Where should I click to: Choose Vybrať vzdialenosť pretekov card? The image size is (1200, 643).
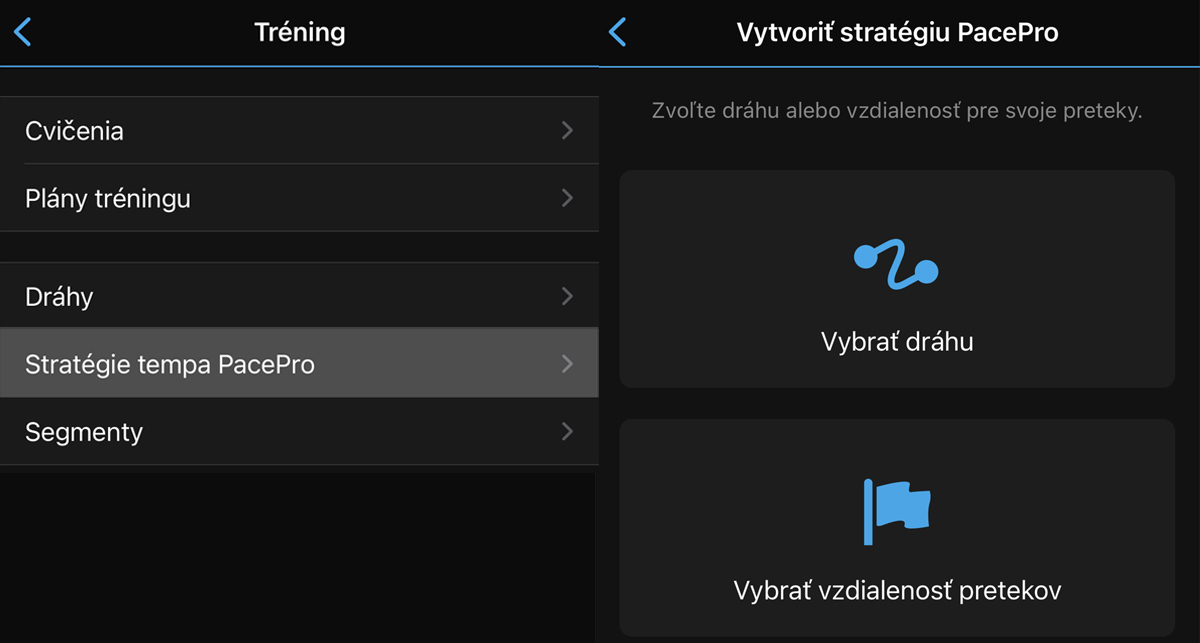point(897,527)
